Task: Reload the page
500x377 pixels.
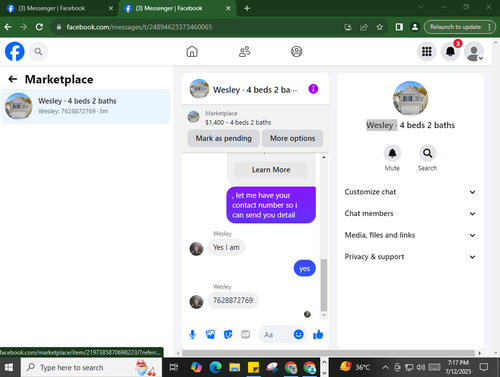Action: click(39, 27)
